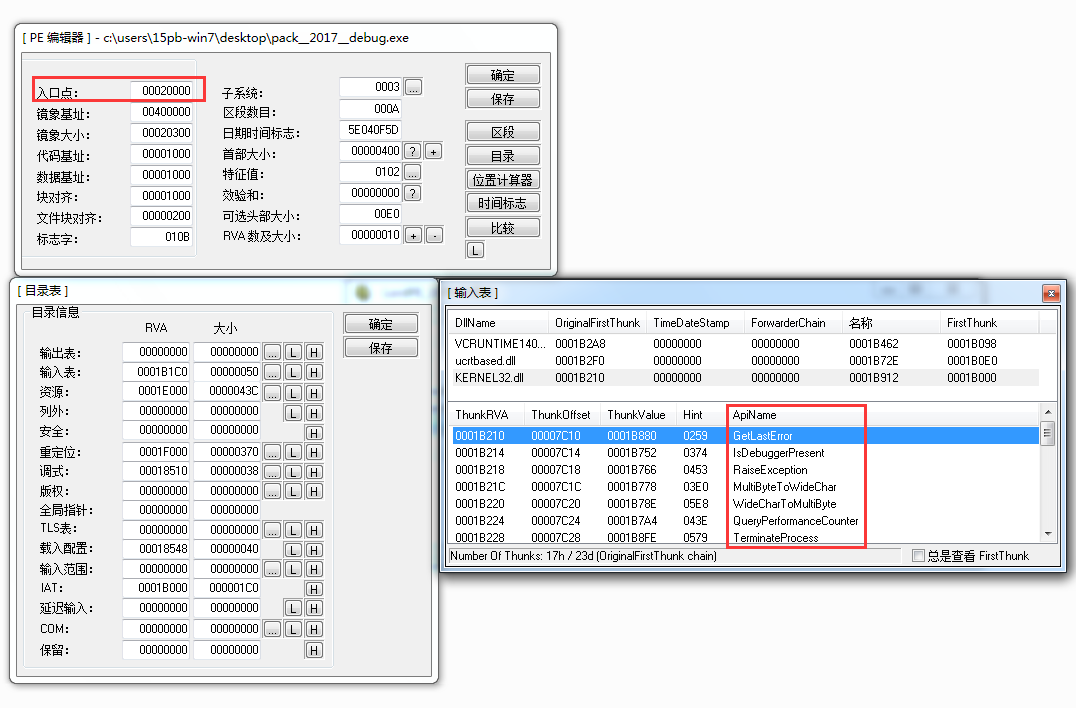Click 确定 button in 目录表 window
This screenshot has height=708, width=1076.
pos(381,324)
